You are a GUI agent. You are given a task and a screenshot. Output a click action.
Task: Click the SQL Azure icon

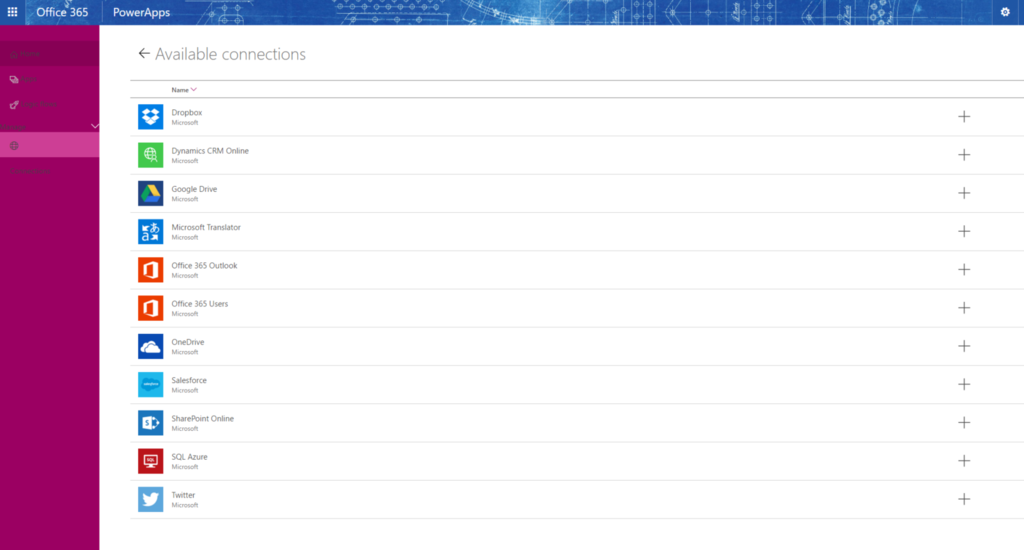[150, 461]
